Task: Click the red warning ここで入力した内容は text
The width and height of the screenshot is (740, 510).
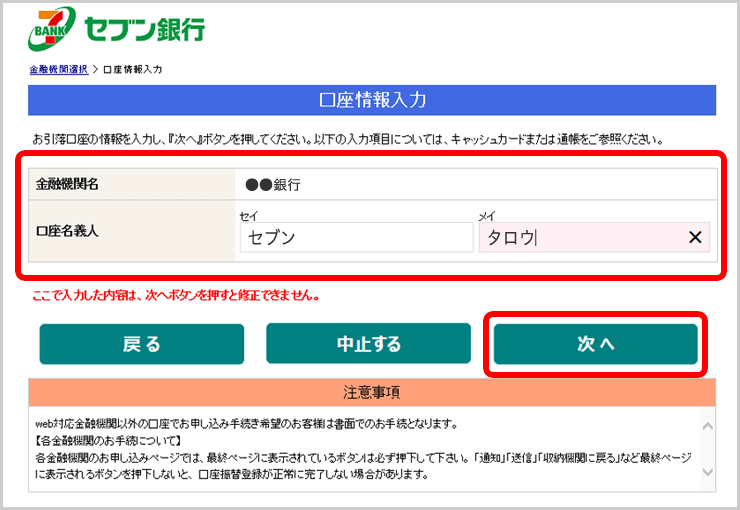Action: (x=177, y=296)
